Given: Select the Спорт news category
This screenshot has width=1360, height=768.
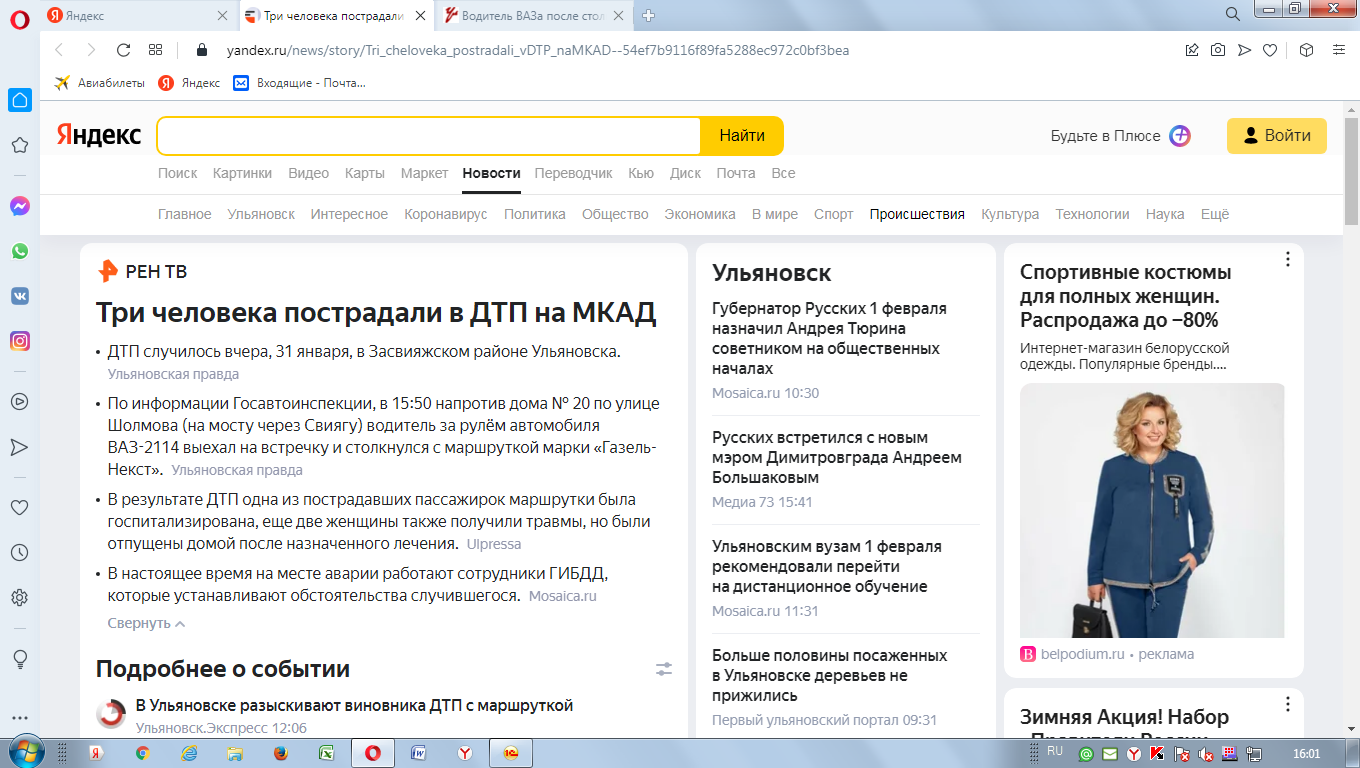Looking at the screenshot, I should 834,214.
